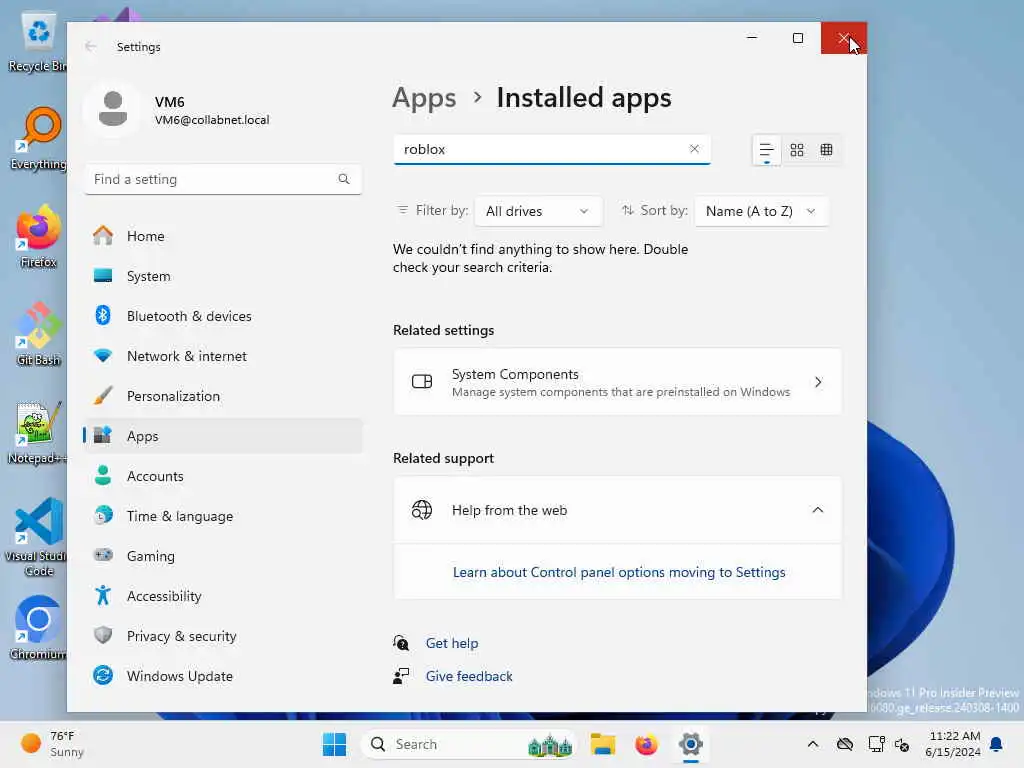Launch Visual Studio Code desktop shortcut
This screenshot has width=1024, height=768.
click(x=37, y=537)
